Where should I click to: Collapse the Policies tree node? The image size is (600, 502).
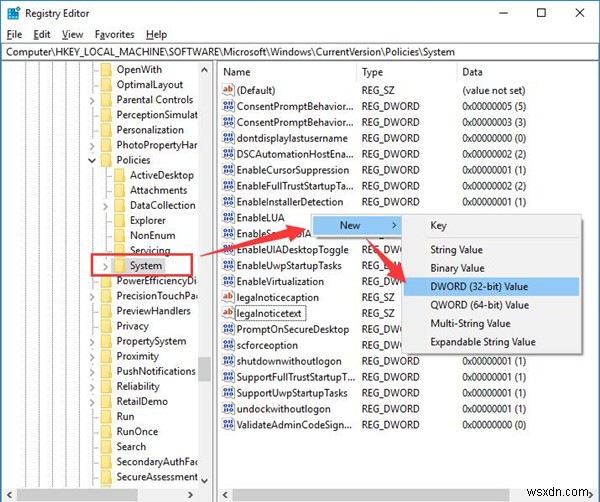tap(92, 160)
